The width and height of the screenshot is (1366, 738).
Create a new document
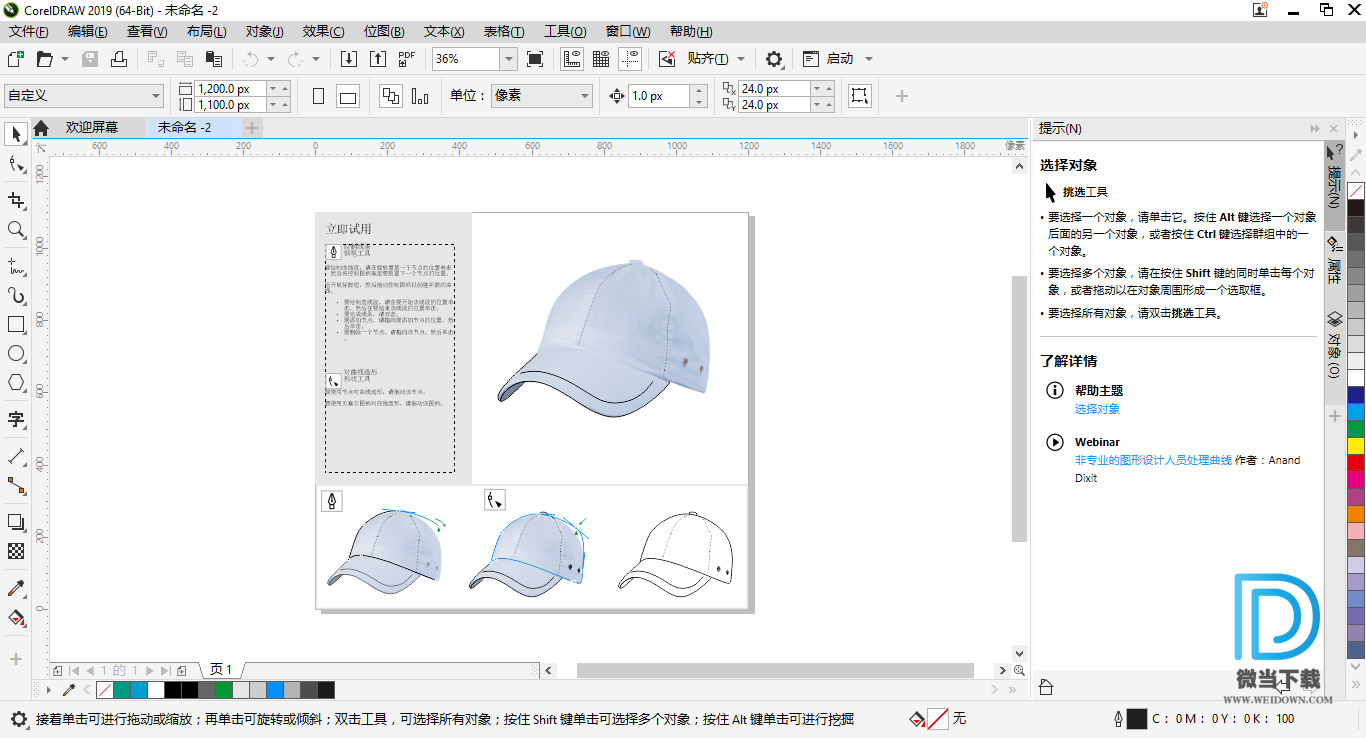[16, 59]
